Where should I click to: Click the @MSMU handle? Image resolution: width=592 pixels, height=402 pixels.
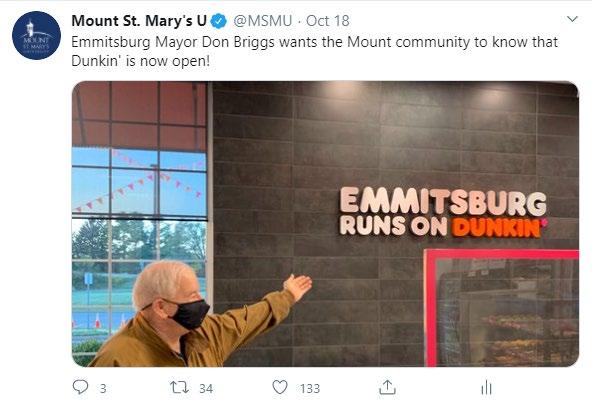(x=263, y=21)
